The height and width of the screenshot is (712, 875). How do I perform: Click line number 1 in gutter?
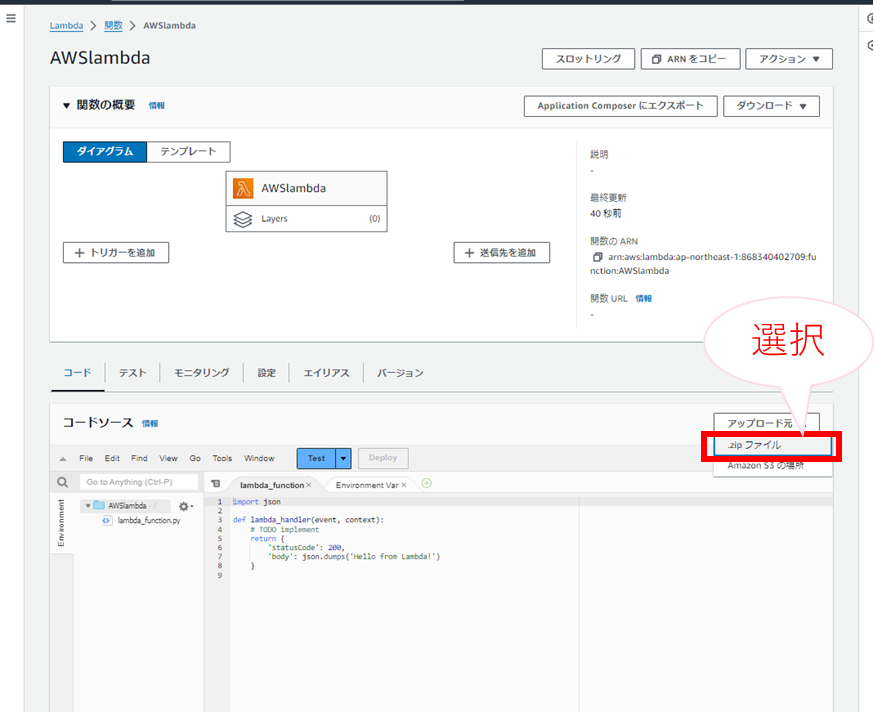(x=220, y=502)
